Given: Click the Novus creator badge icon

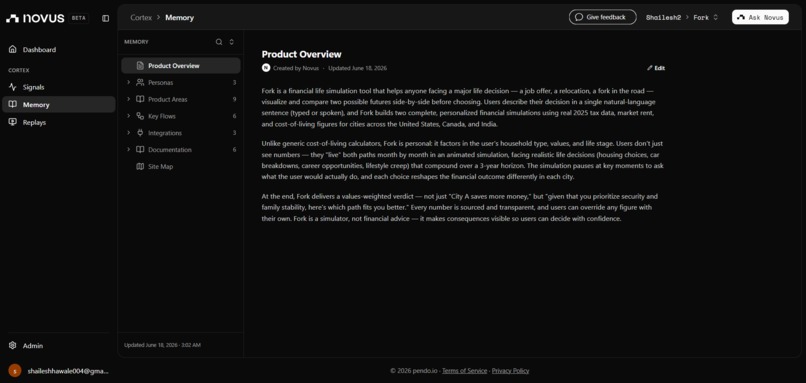Looking at the screenshot, I should click(x=266, y=68).
